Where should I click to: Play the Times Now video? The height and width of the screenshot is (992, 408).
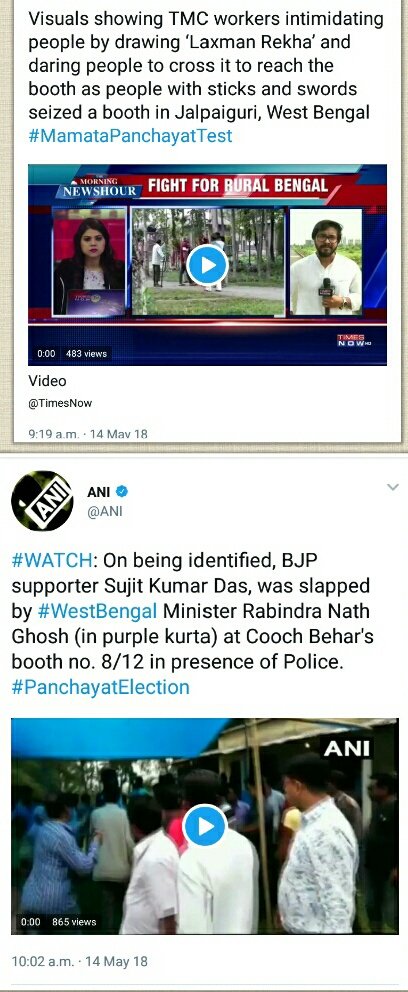pos(207,264)
